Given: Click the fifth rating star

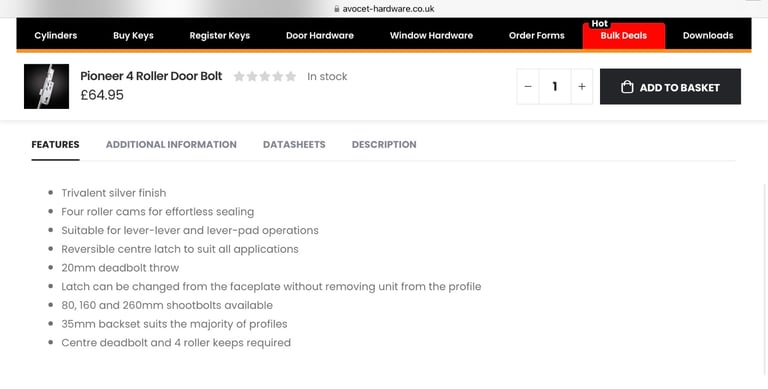Looking at the screenshot, I should coord(291,76).
